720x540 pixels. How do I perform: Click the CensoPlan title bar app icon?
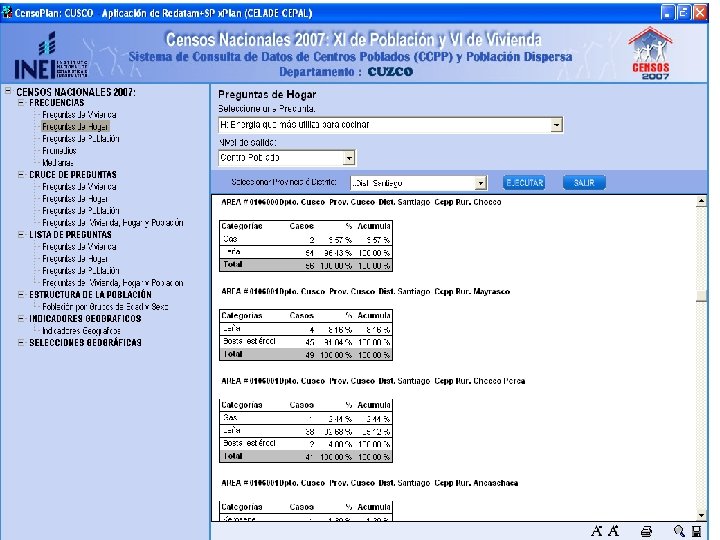pos(7,13)
